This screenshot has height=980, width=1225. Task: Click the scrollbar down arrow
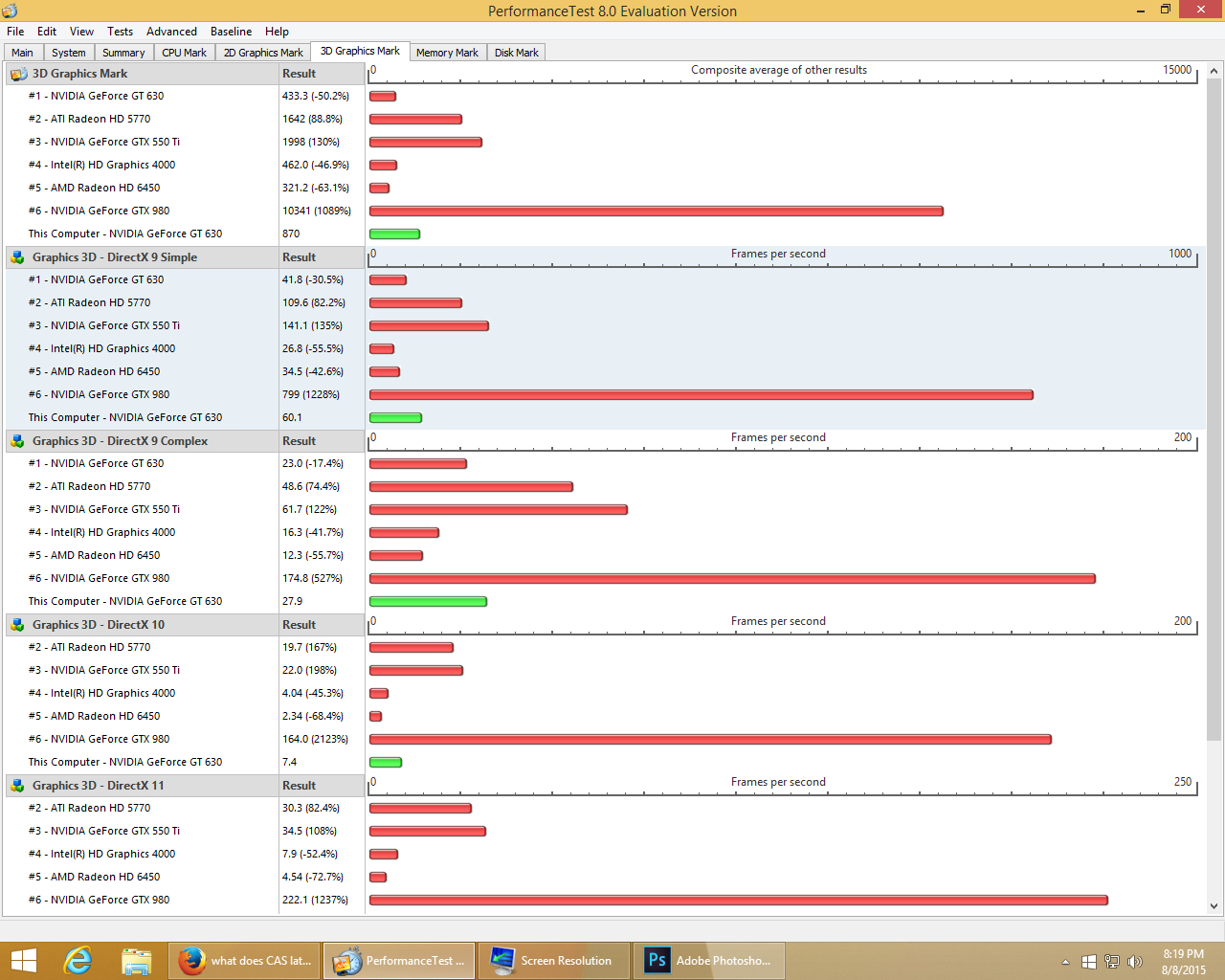(1214, 905)
